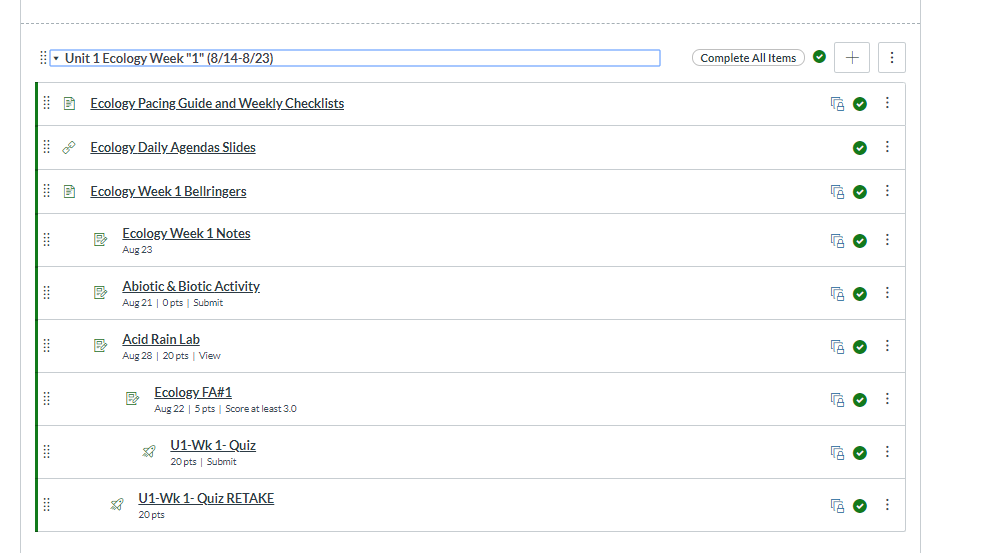Click the rocket quiz icon beside U1-Wk 1- Quiz
Screen dimensions: 990x553
(149, 452)
